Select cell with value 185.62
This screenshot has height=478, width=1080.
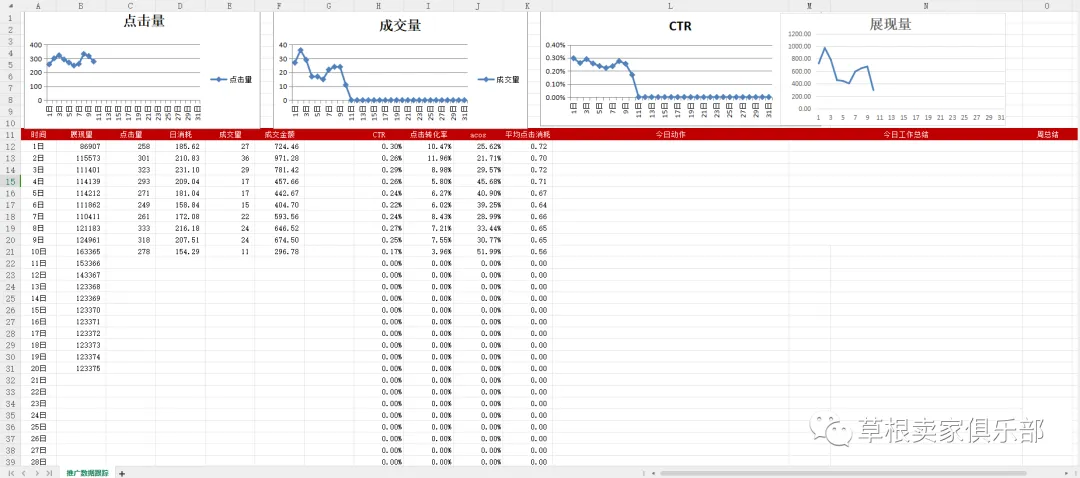tap(180, 147)
